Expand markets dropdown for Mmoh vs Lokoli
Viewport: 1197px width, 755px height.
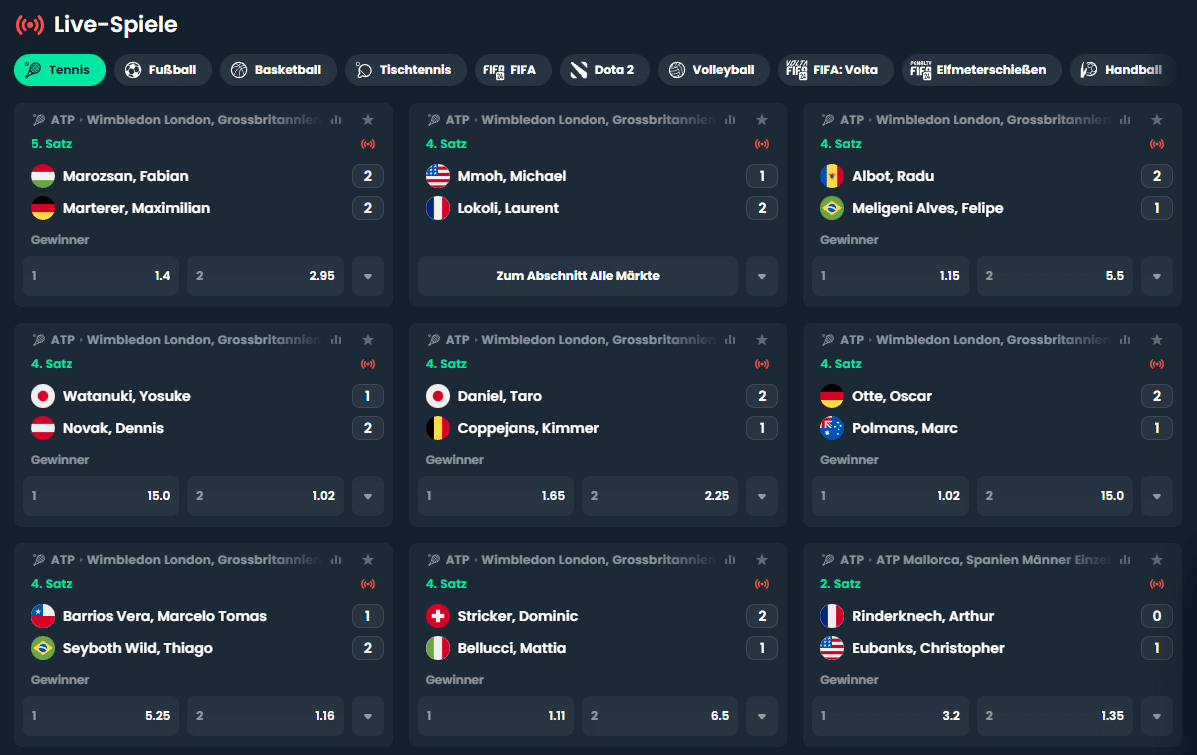tap(762, 276)
